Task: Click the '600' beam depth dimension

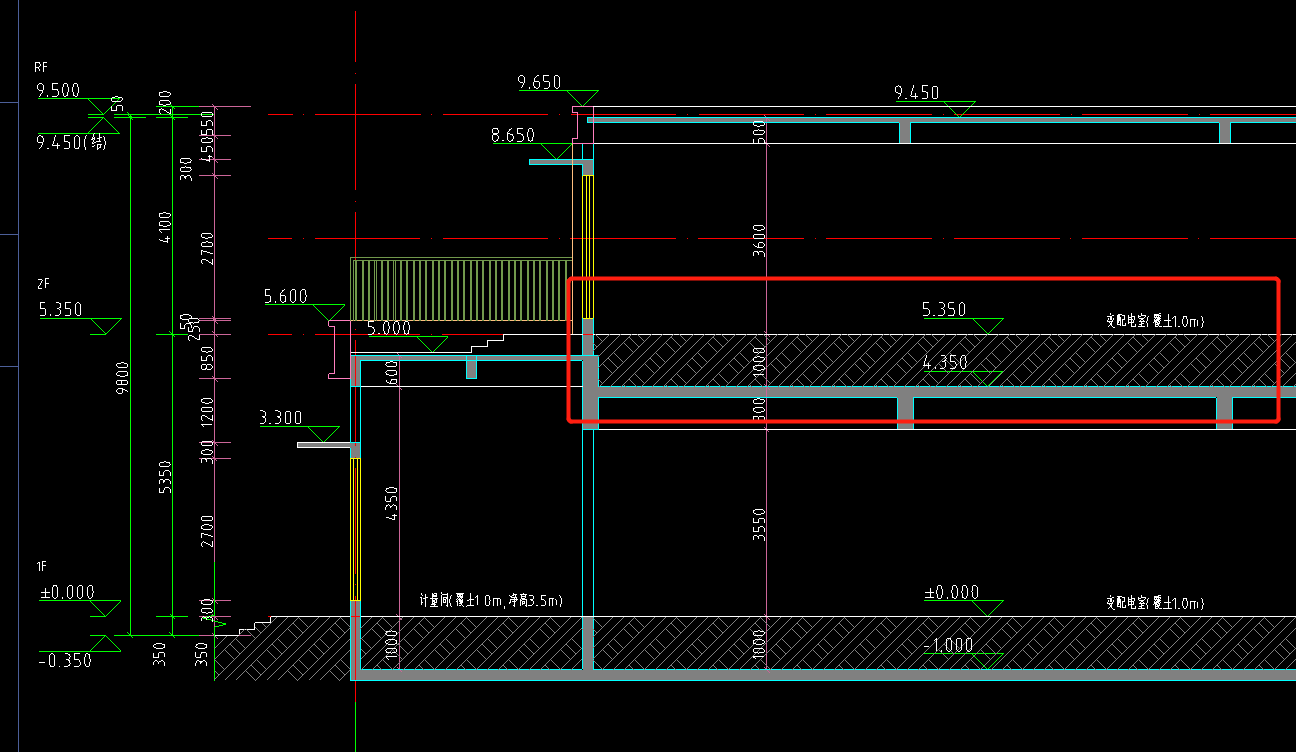Action: click(392, 371)
